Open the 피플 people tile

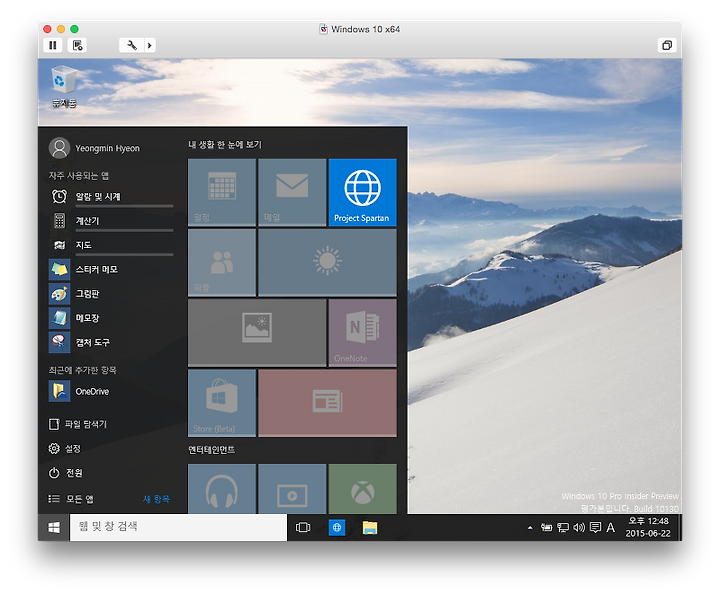(x=222, y=263)
